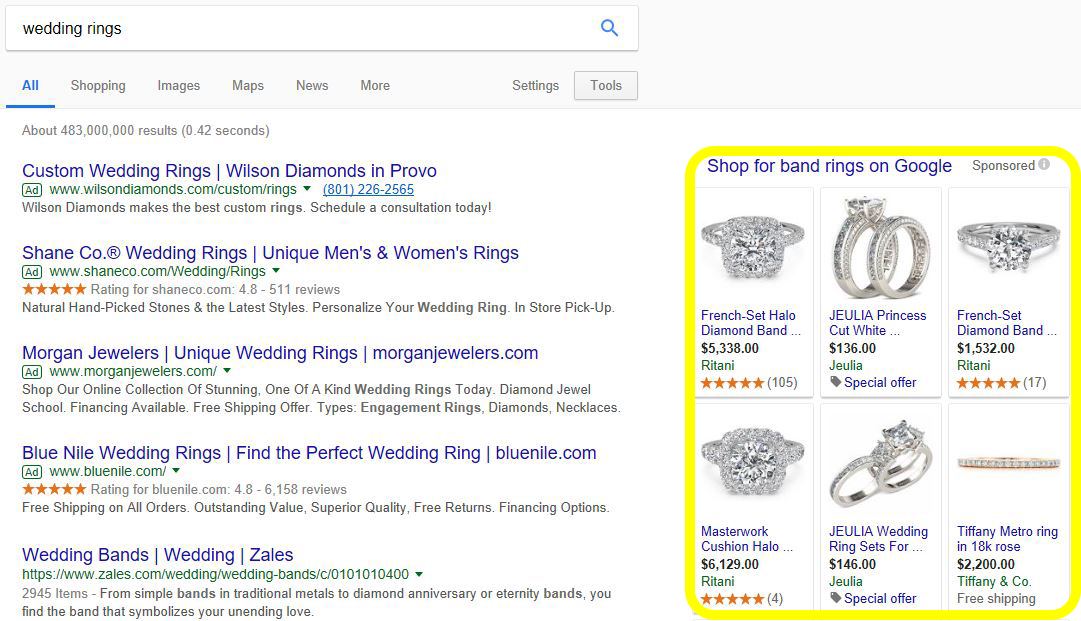
Task: Open Custom Wedding Rings Wilson Diamonds link
Action: pyautogui.click(x=229, y=171)
